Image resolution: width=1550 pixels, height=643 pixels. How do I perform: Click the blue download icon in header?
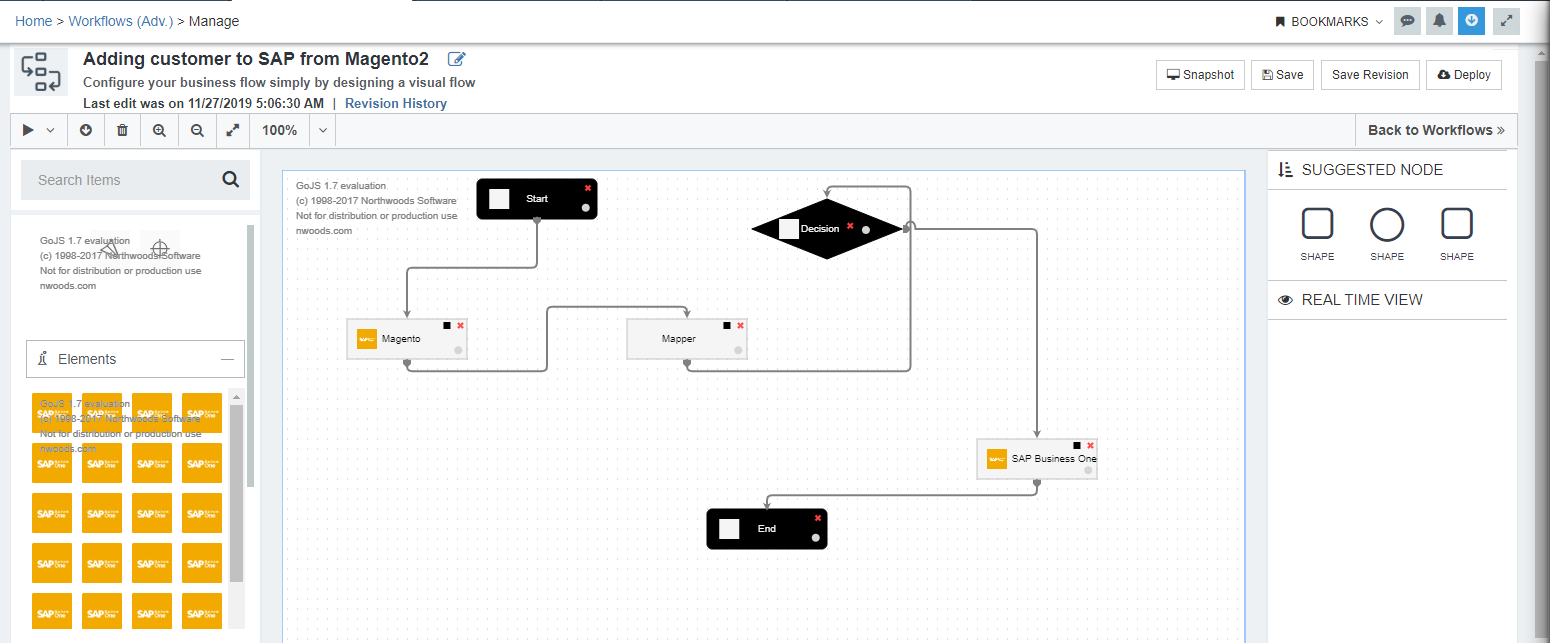pos(1471,21)
